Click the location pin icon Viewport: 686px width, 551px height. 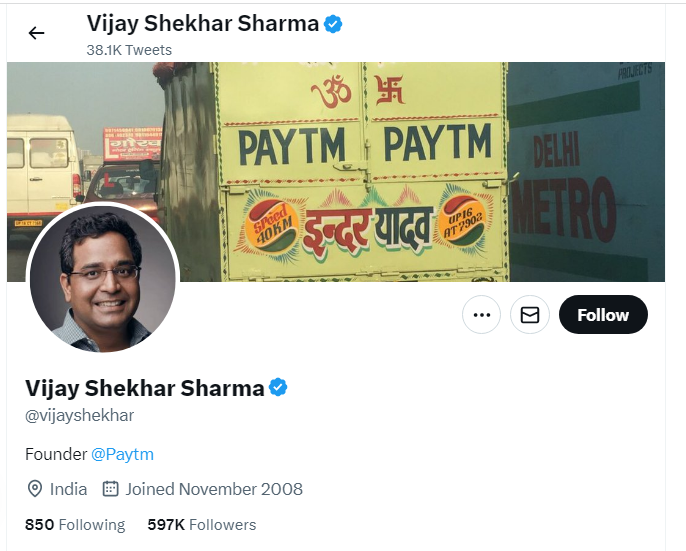(35, 489)
